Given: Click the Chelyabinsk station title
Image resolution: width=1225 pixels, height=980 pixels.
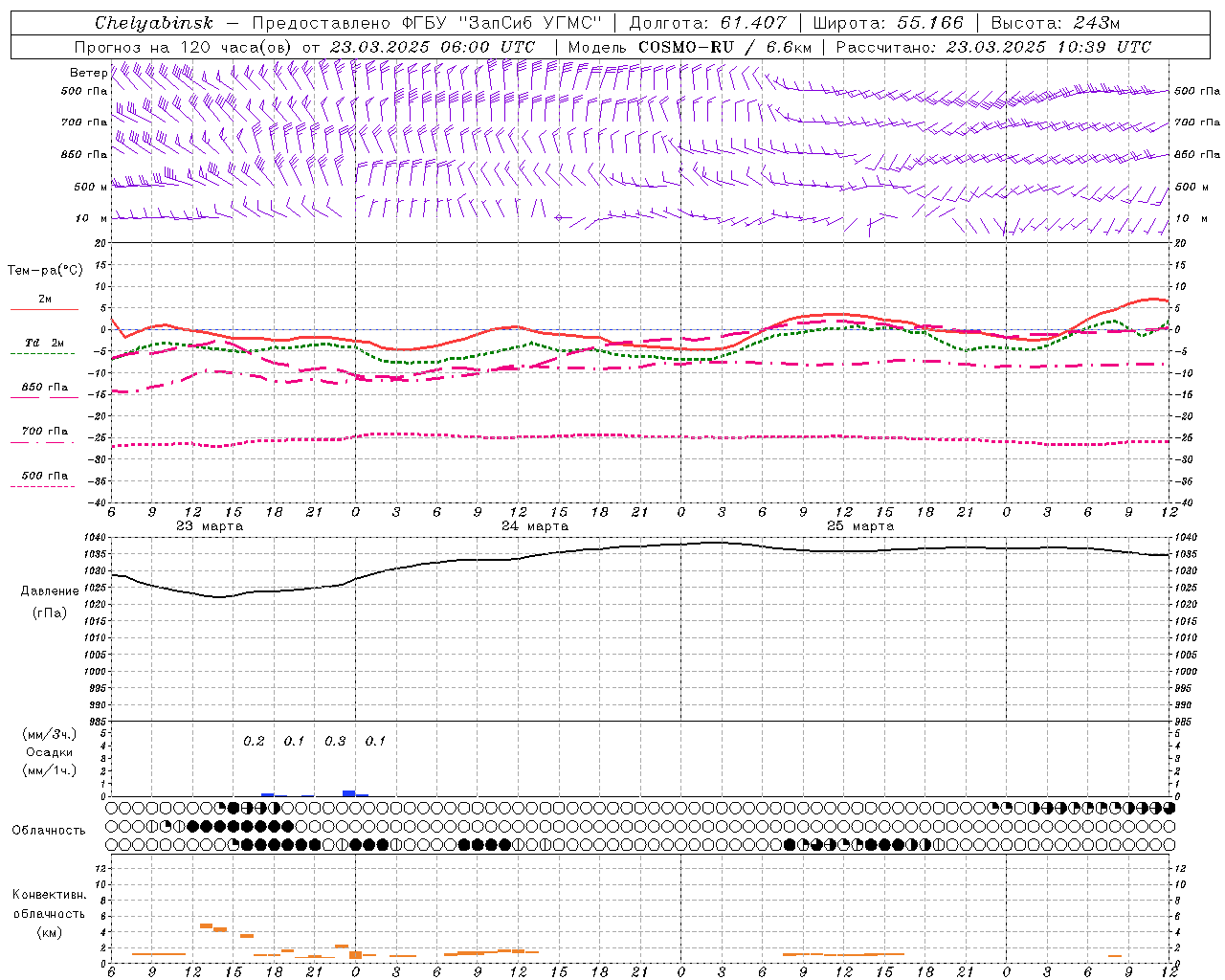Looking at the screenshot, I should coord(154,23).
